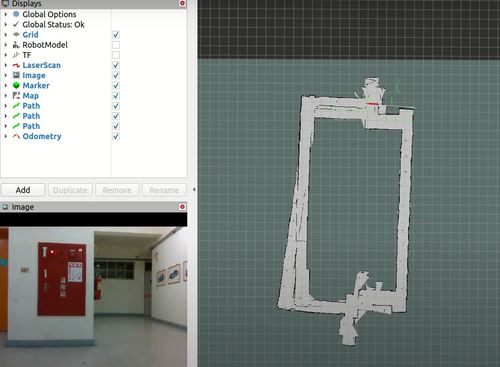Screen dimensions: 500x367
Task: Close the Image panel
Action: click(182, 207)
